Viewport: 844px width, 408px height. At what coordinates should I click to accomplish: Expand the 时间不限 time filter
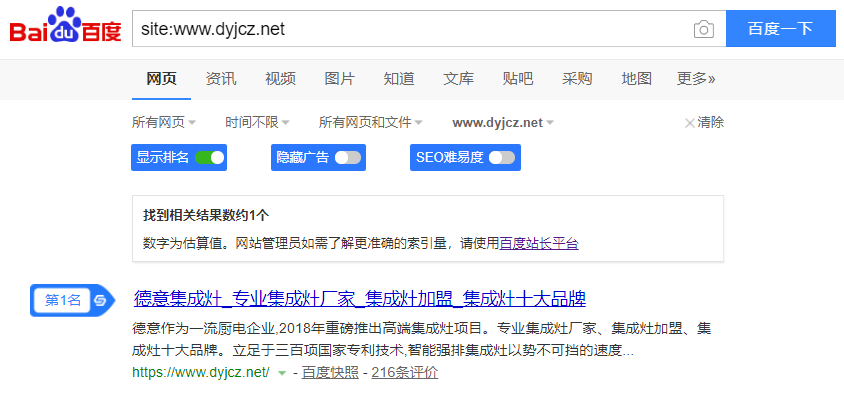(257, 123)
